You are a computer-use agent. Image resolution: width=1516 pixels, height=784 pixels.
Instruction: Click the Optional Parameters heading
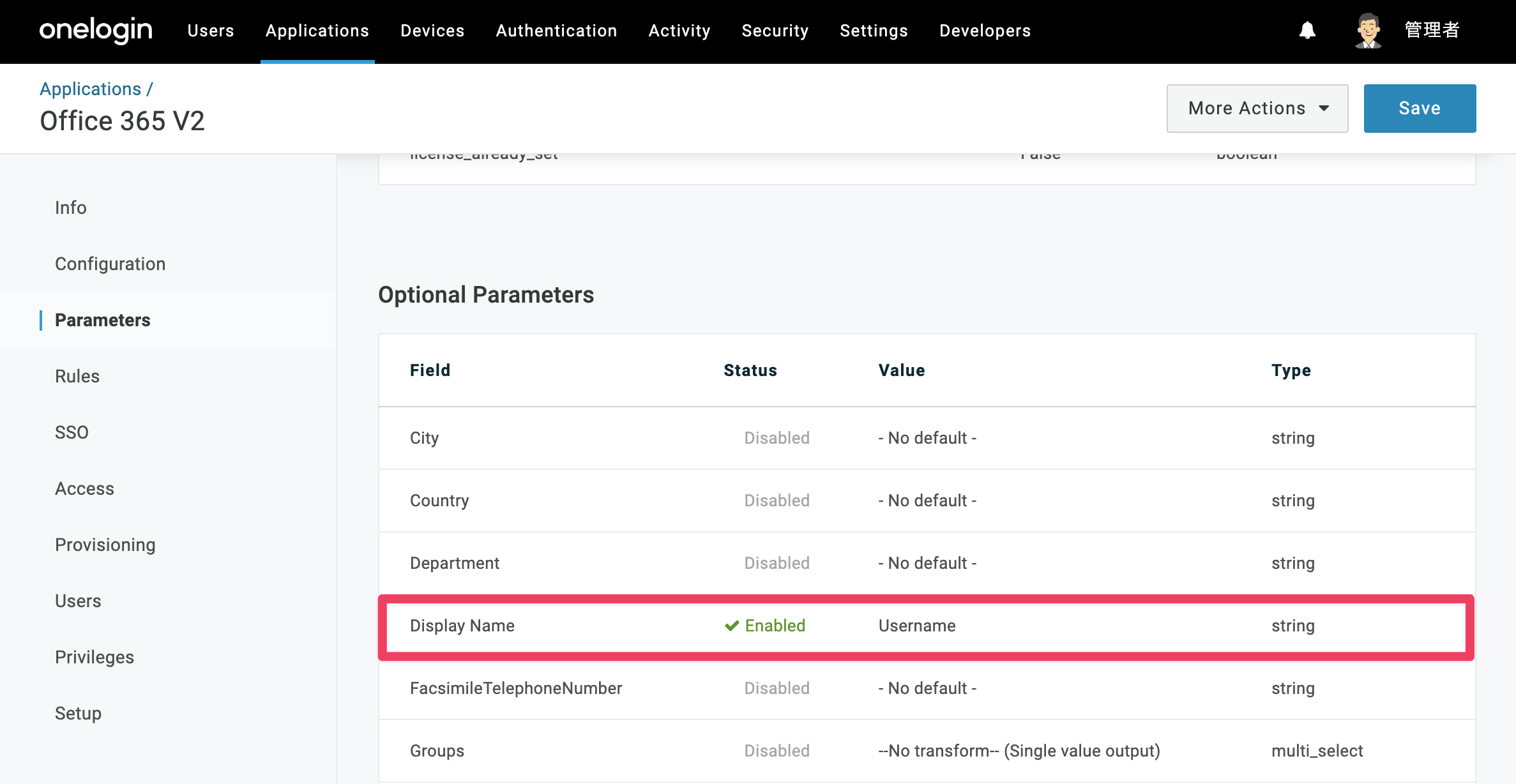click(x=486, y=294)
